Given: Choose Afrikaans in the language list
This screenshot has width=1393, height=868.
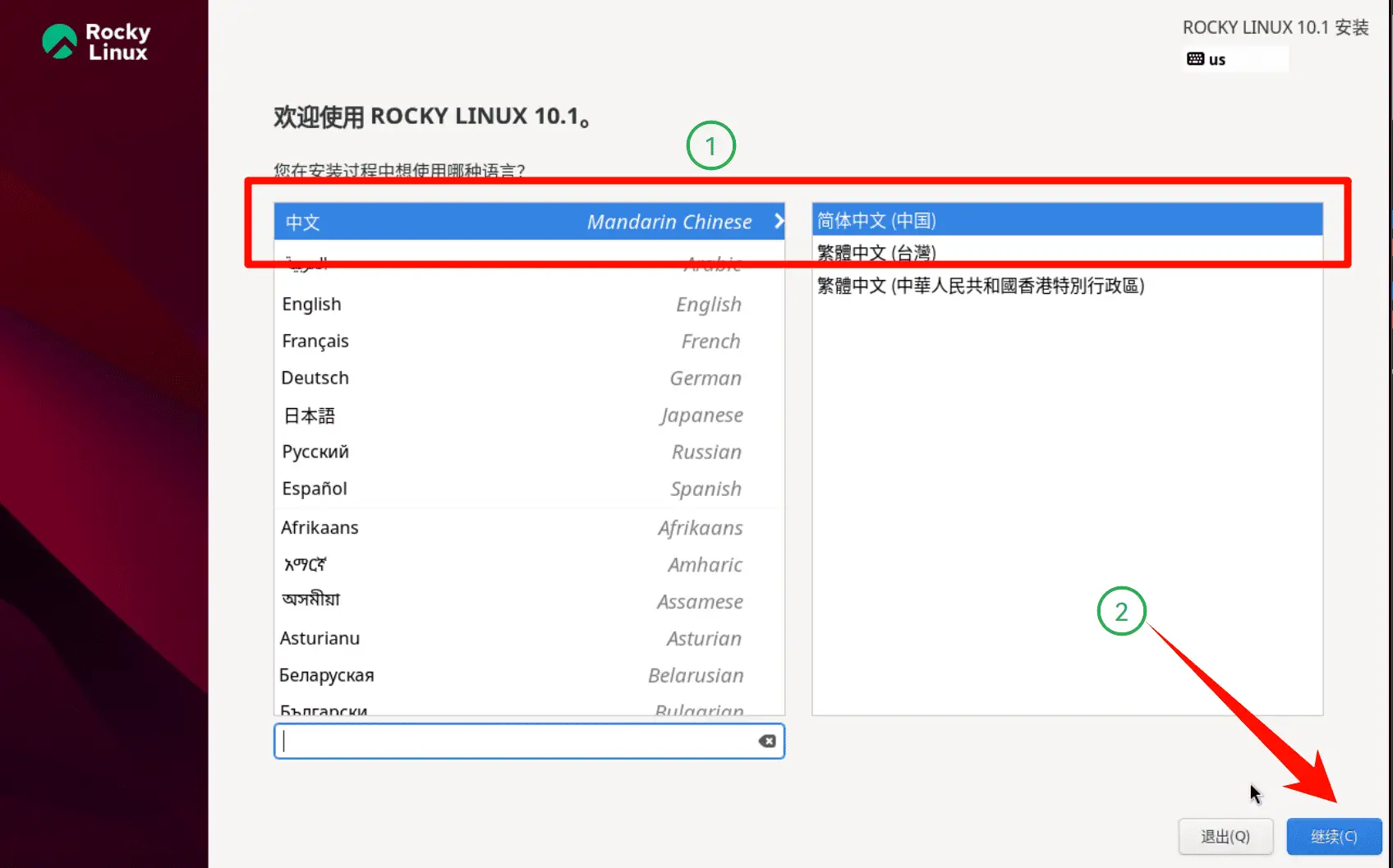Looking at the screenshot, I should [x=529, y=527].
